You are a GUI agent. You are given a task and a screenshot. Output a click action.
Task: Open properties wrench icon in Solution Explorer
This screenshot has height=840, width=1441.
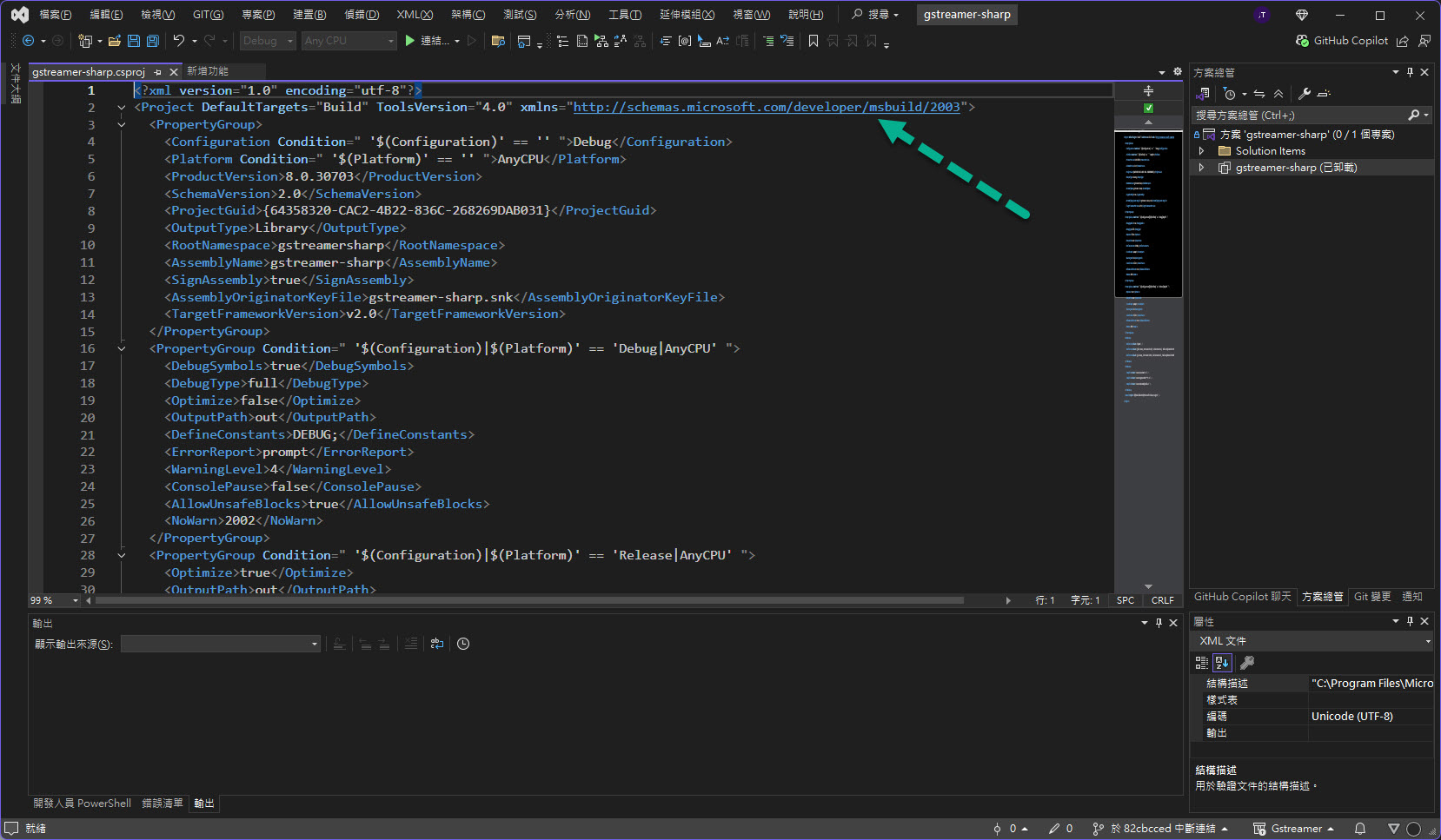pyautogui.click(x=1304, y=94)
